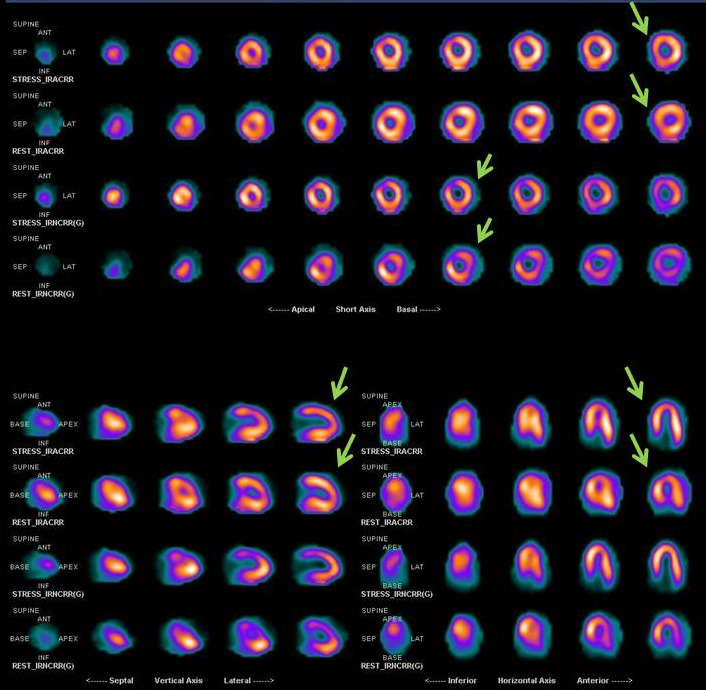Open the most basal short-axis REST_IRACRR slice
The width and height of the screenshot is (706, 690).
pyautogui.click(x=669, y=122)
